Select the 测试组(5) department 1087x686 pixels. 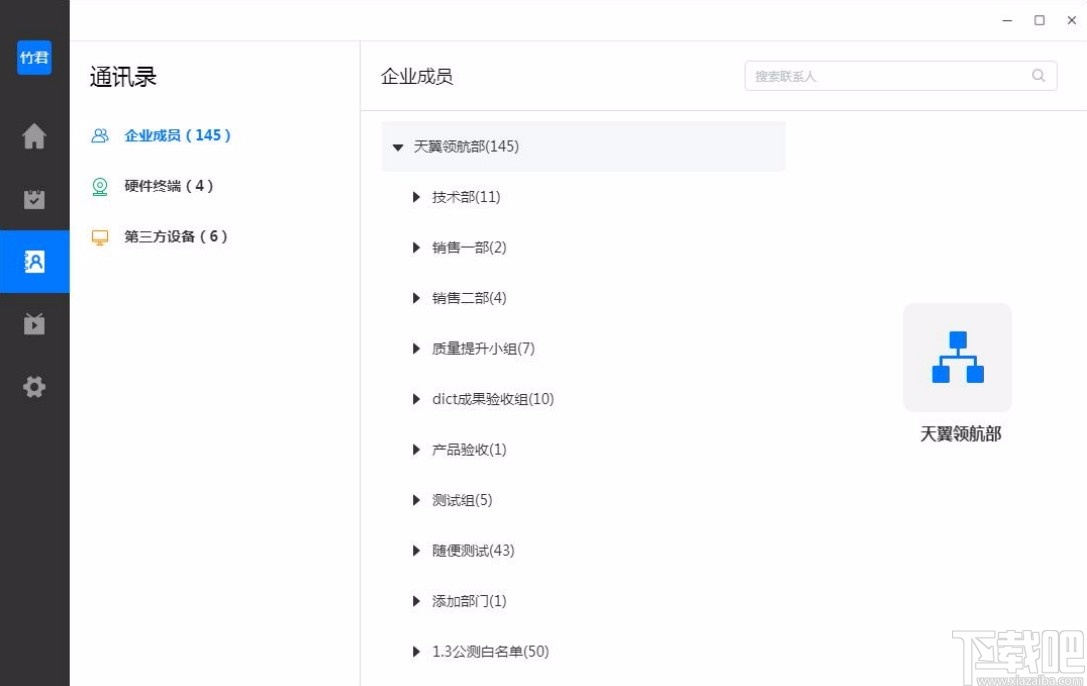click(x=462, y=500)
